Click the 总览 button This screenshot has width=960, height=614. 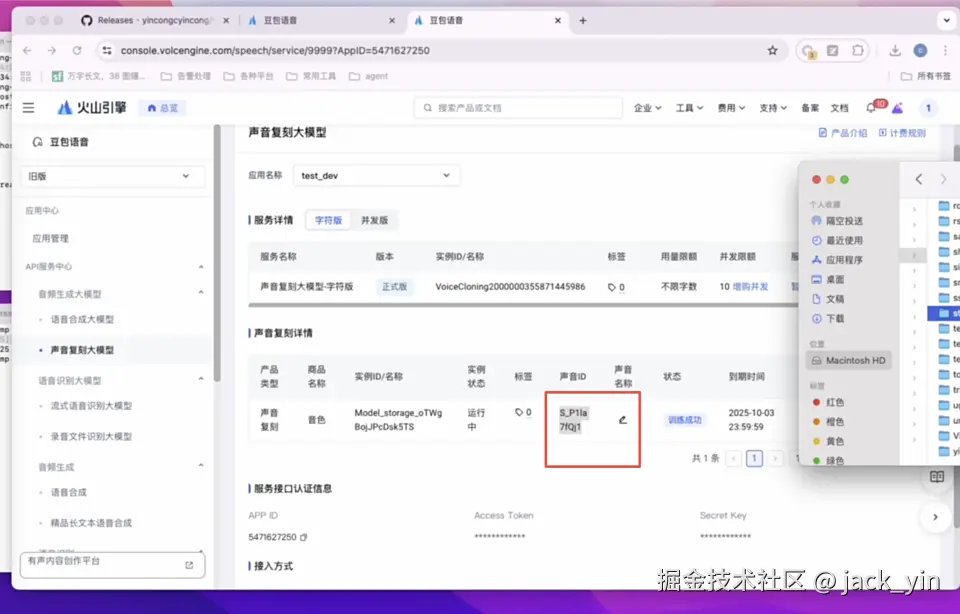tap(162, 108)
